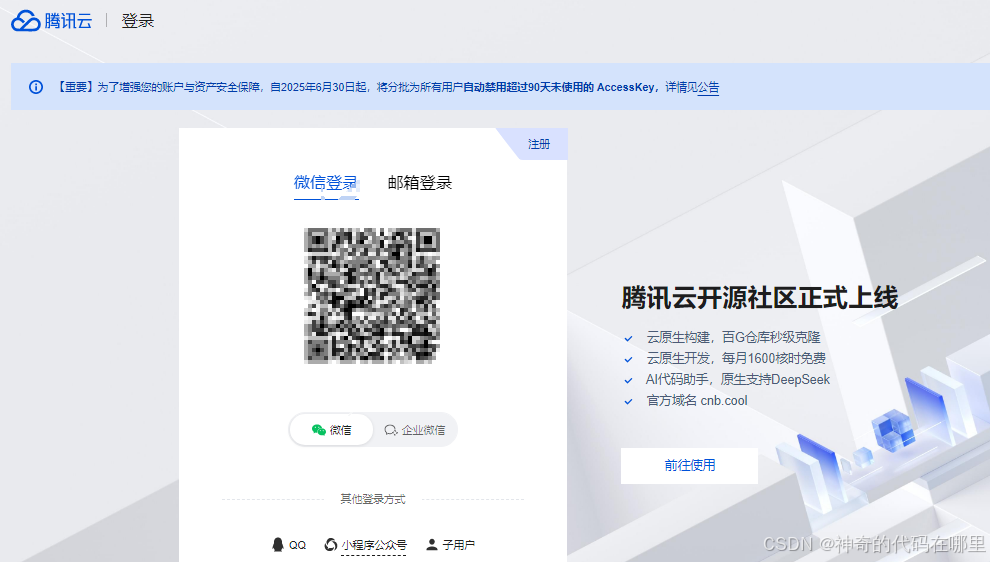
Task: Click the QQ penguin icon
Action: point(278,544)
